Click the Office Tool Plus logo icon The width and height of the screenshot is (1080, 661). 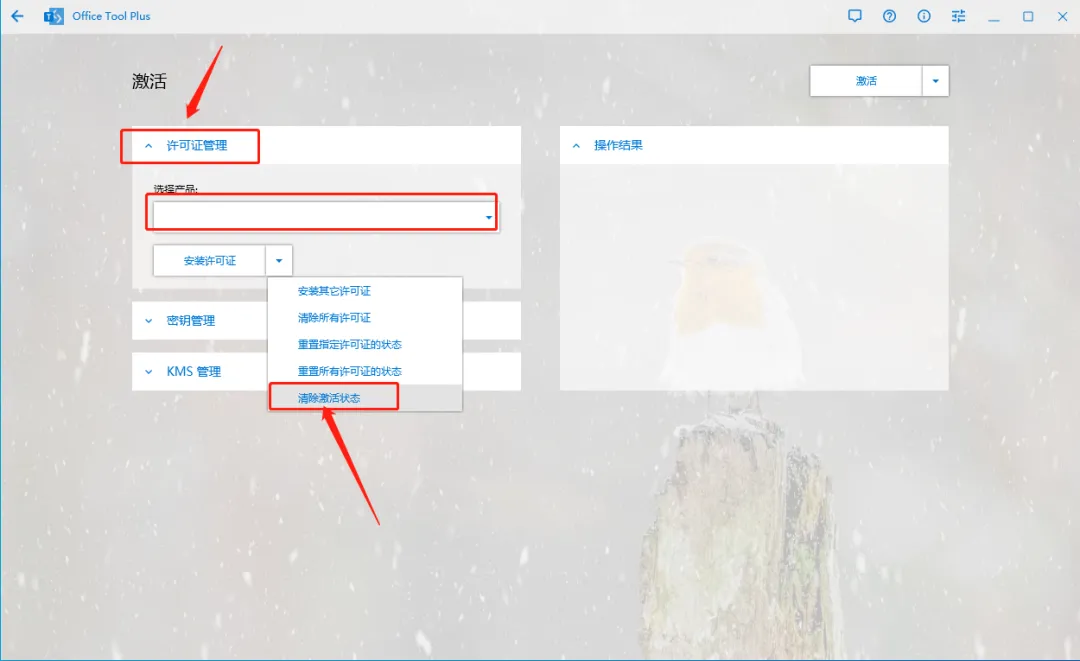(53, 16)
